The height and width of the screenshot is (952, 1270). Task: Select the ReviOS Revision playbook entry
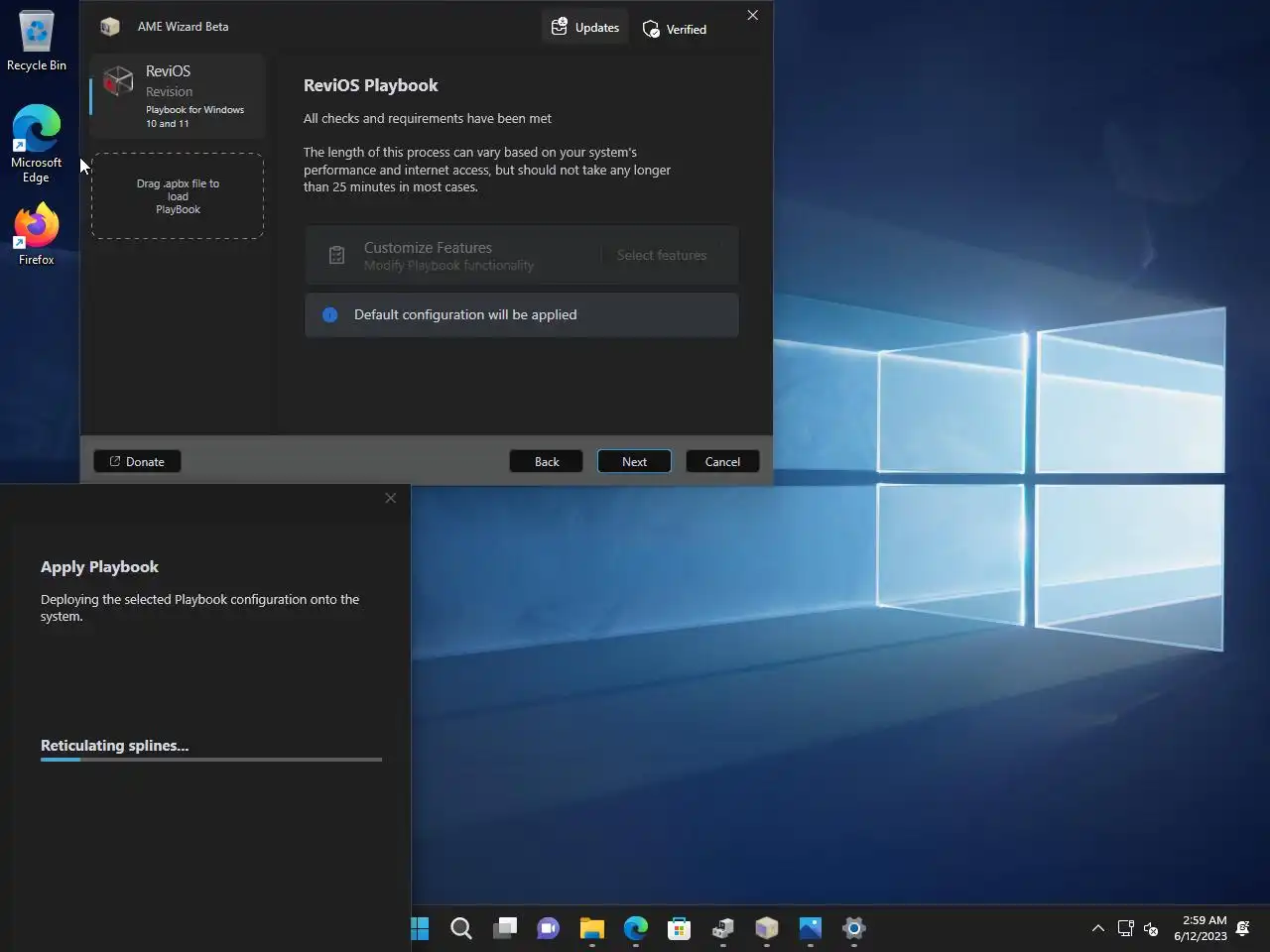click(178, 96)
